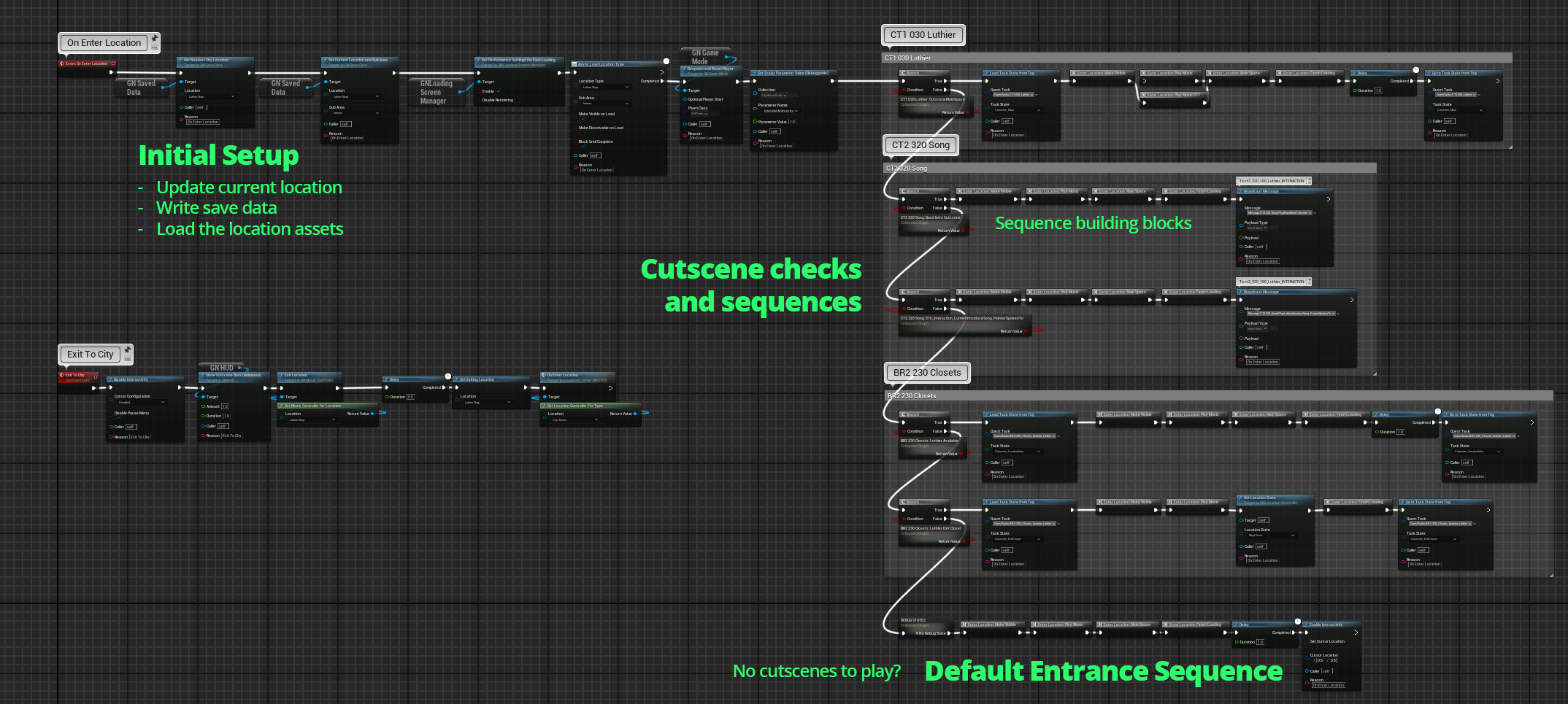Click the Duration field on Exit To City Delay node
1568x704 pixels.
pyautogui.click(x=410, y=397)
